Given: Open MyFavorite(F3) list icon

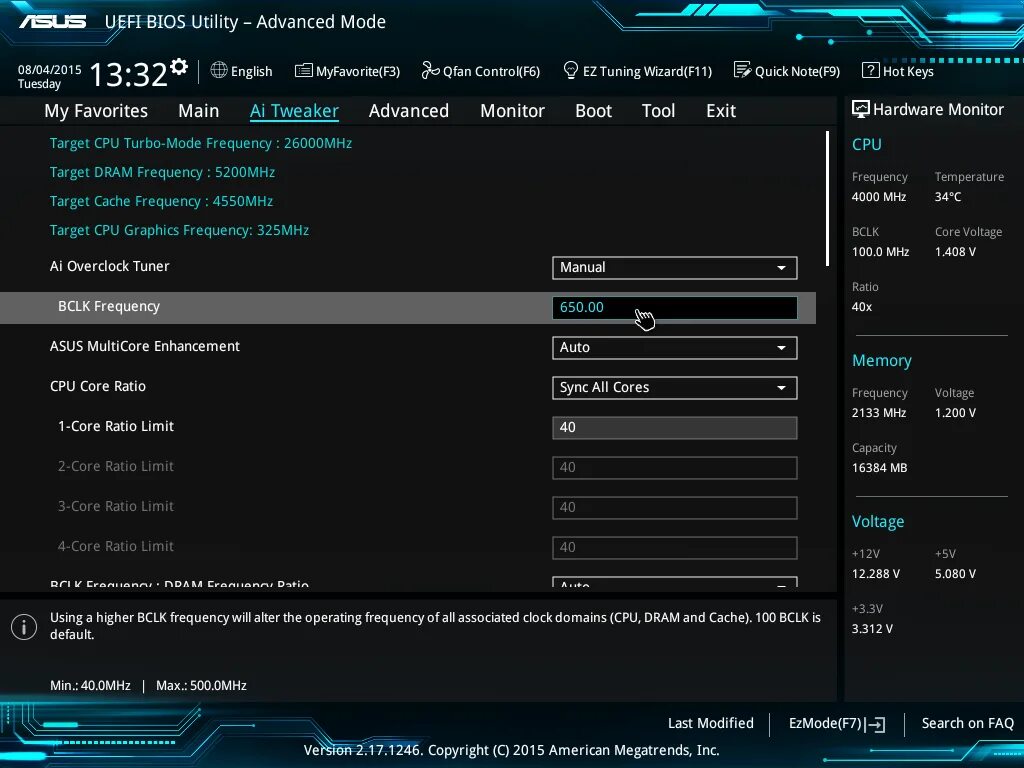Looking at the screenshot, I should [x=303, y=71].
